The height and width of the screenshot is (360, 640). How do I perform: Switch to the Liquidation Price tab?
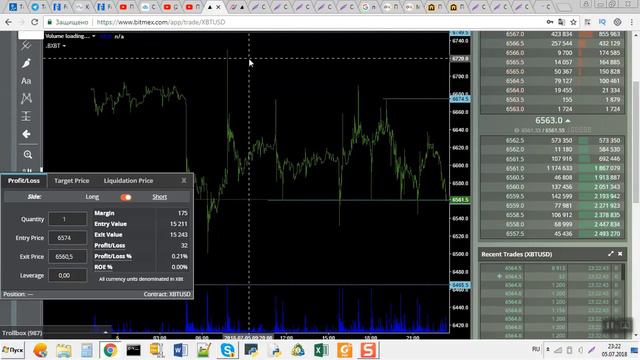click(128, 180)
